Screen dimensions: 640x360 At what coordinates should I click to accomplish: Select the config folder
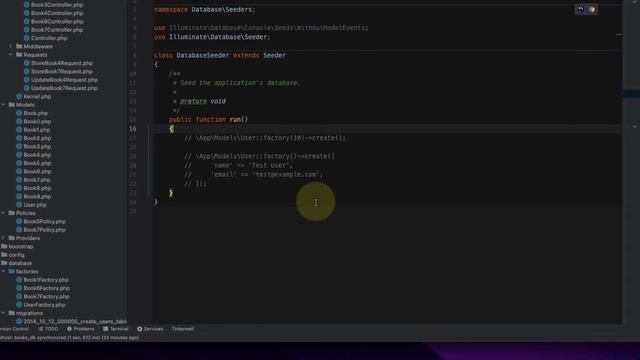(13, 255)
